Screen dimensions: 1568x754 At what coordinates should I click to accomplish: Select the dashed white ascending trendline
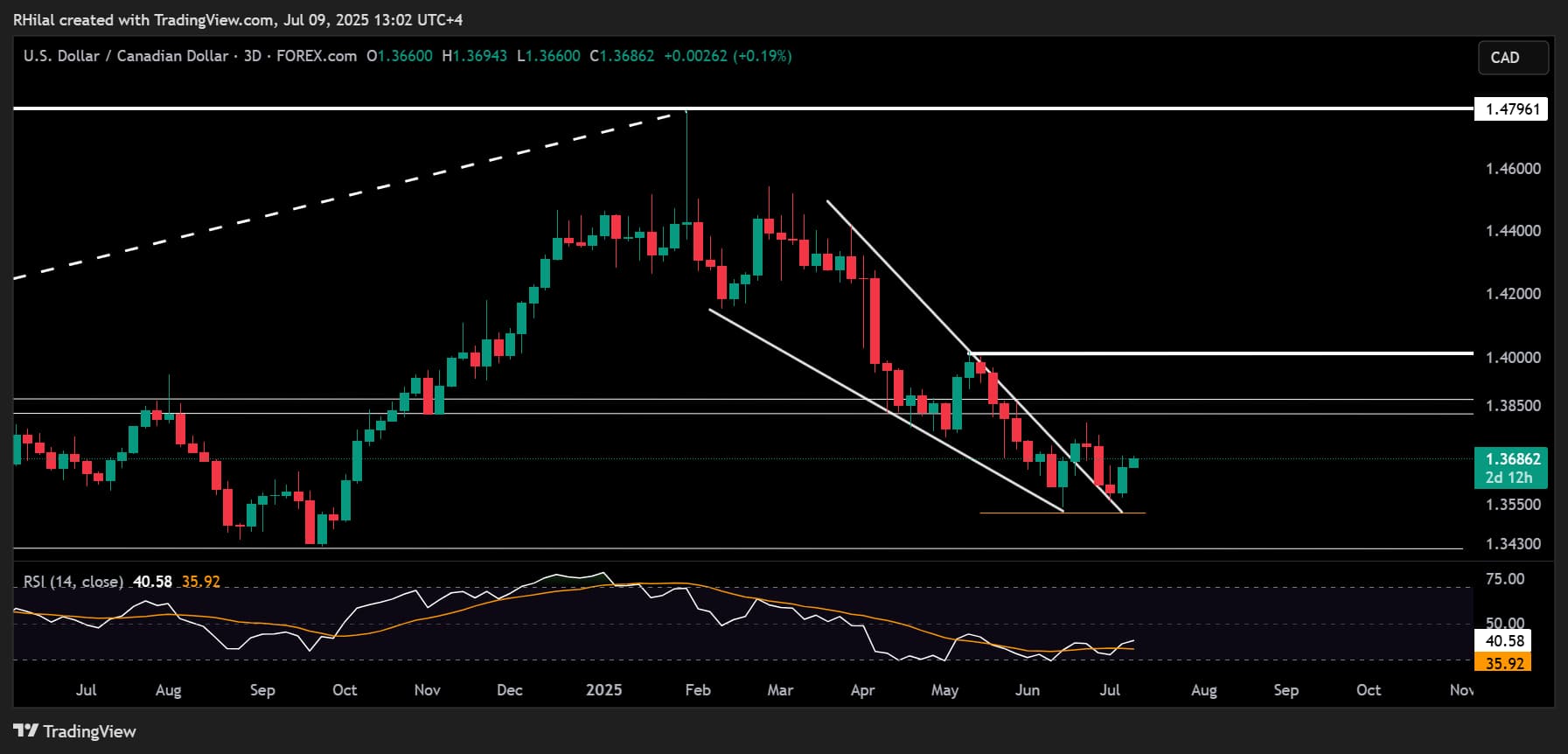pyautogui.click(x=350, y=195)
